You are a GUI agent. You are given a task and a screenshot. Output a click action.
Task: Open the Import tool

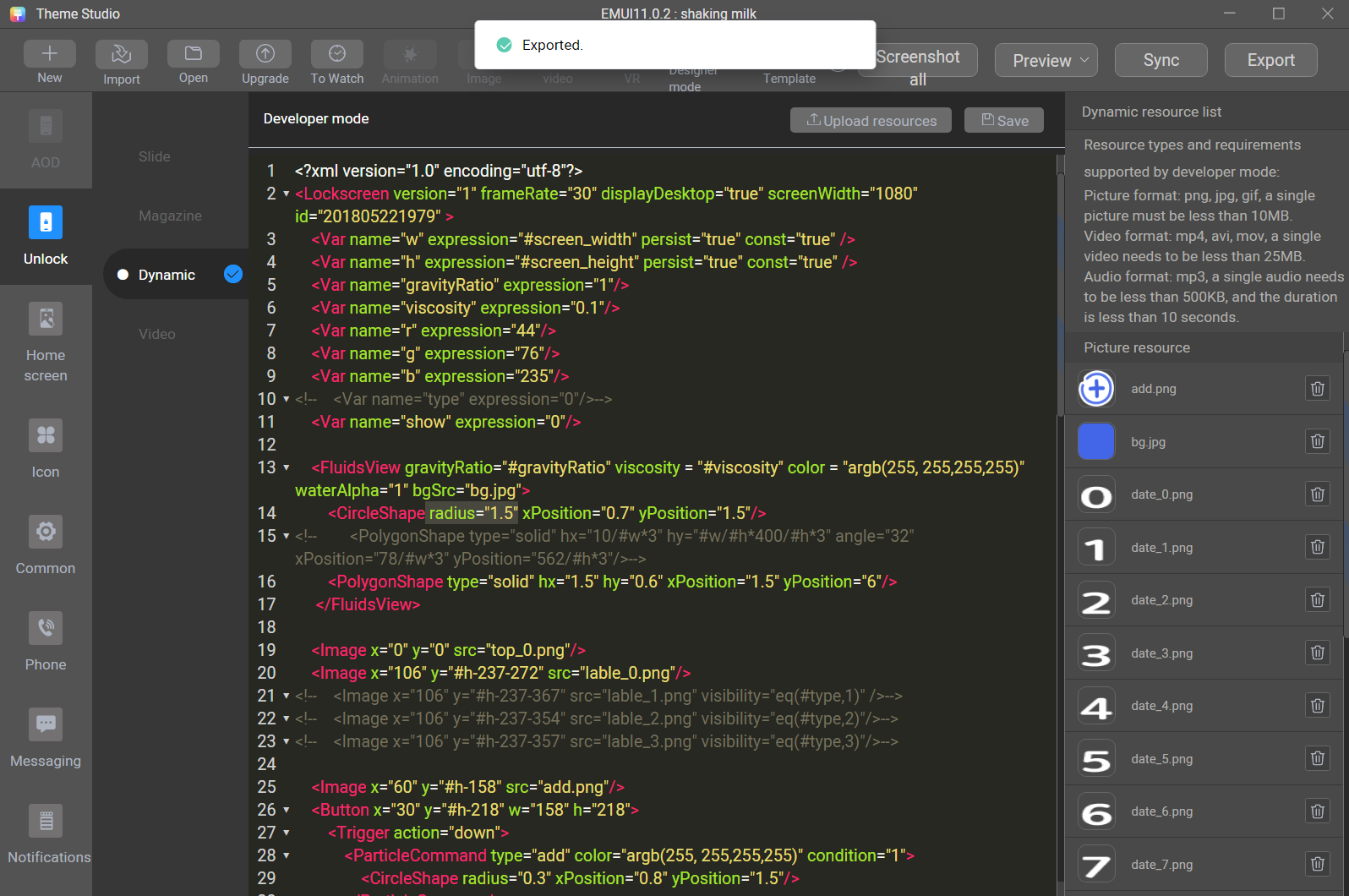(x=121, y=55)
